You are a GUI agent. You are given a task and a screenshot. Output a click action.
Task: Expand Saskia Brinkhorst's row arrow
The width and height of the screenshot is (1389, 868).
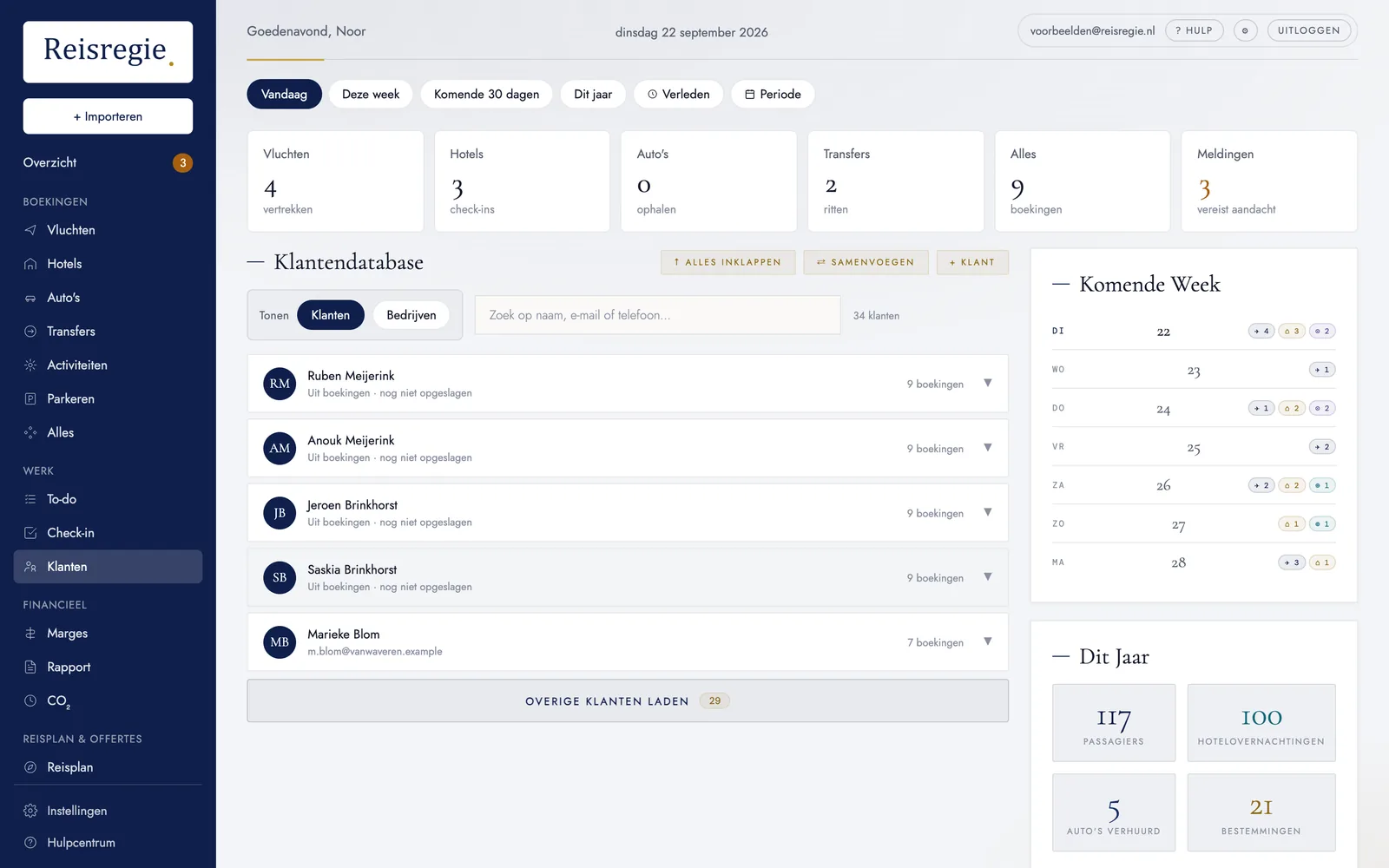(x=988, y=577)
